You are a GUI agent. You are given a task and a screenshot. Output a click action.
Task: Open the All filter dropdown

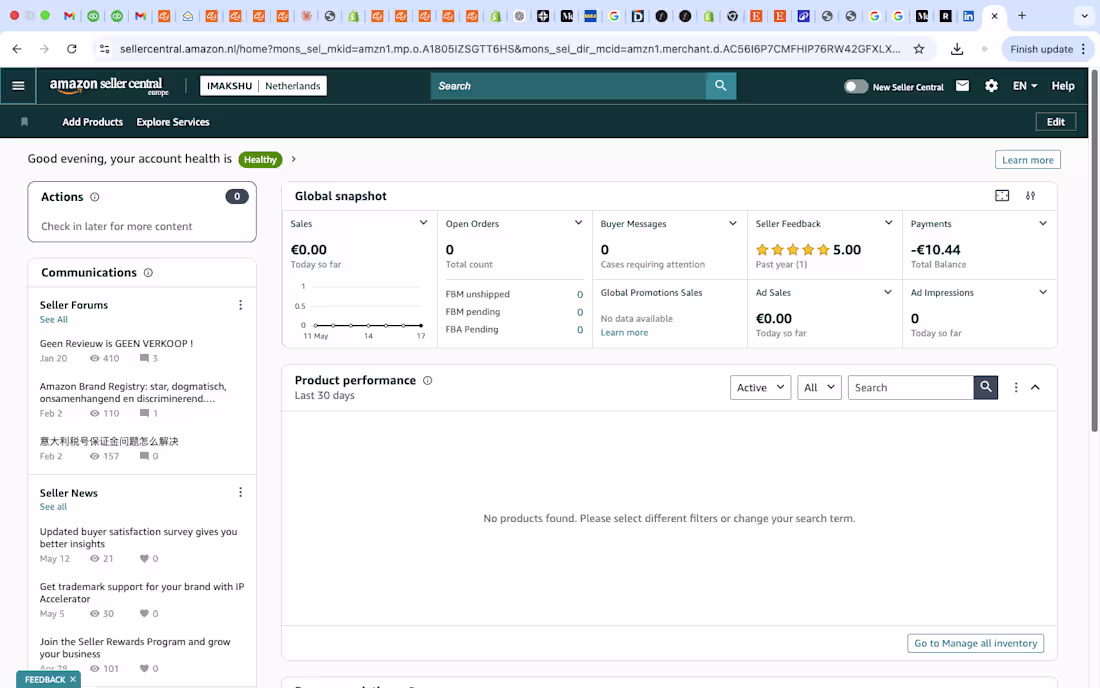tap(819, 387)
